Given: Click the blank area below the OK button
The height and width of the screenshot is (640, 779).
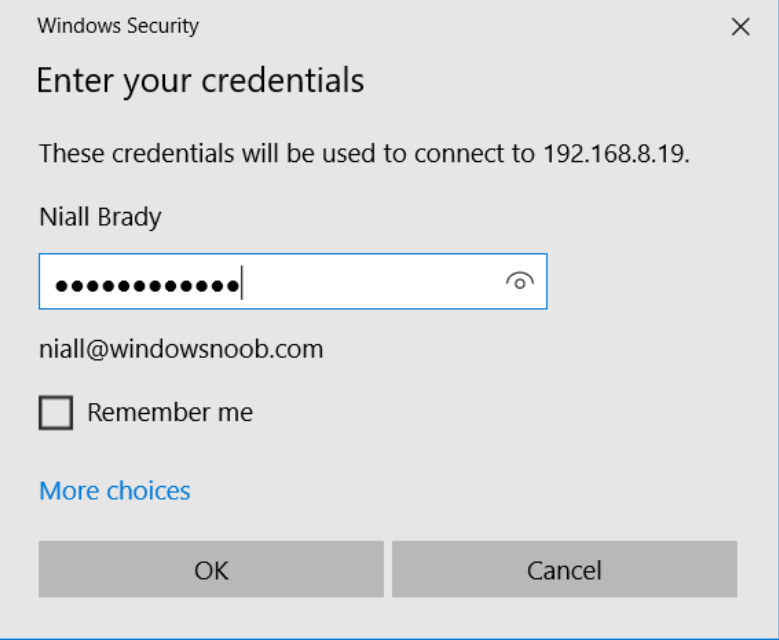Looking at the screenshot, I should tap(211, 617).
